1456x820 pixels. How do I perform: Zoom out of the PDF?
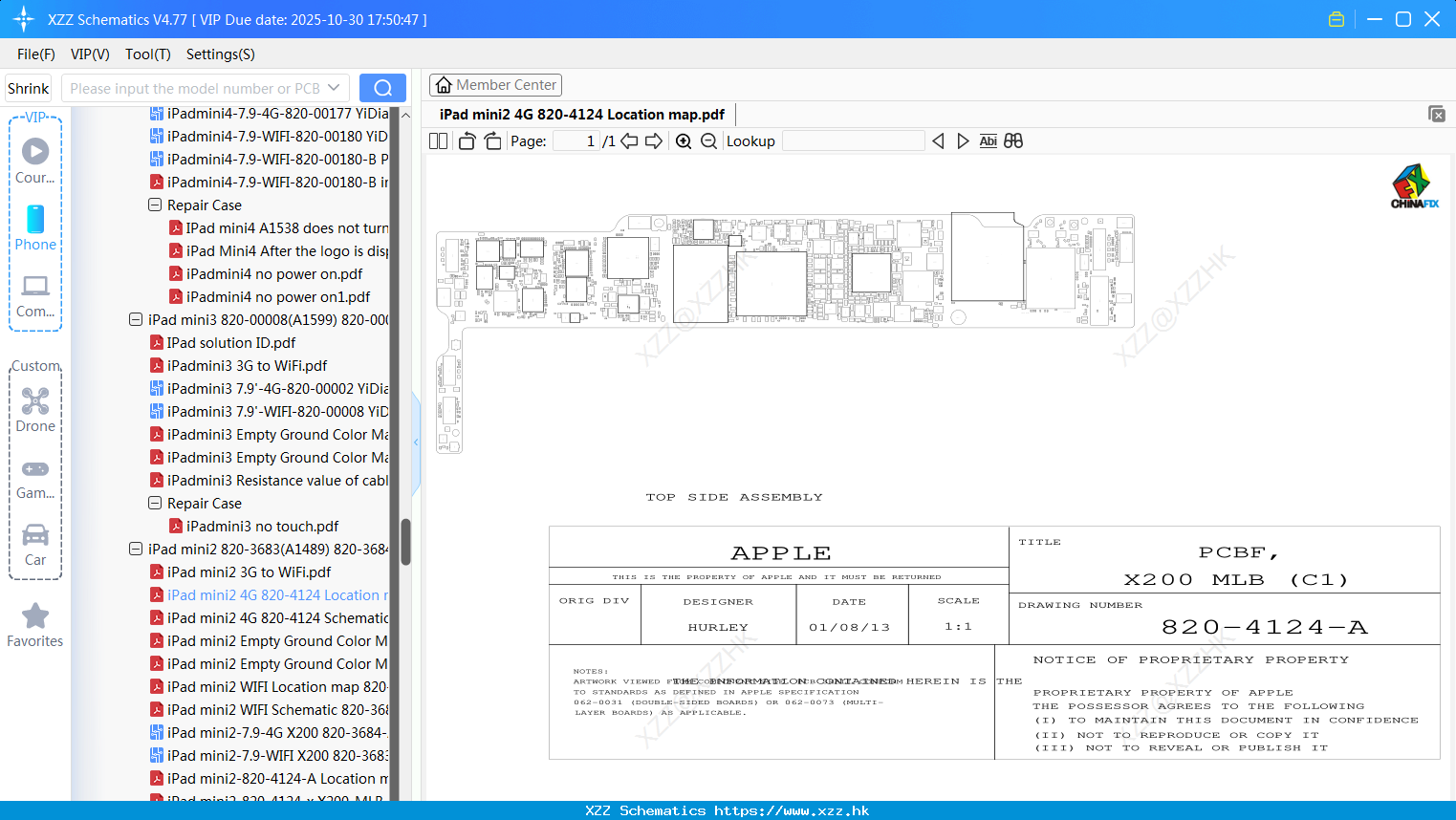point(708,141)
